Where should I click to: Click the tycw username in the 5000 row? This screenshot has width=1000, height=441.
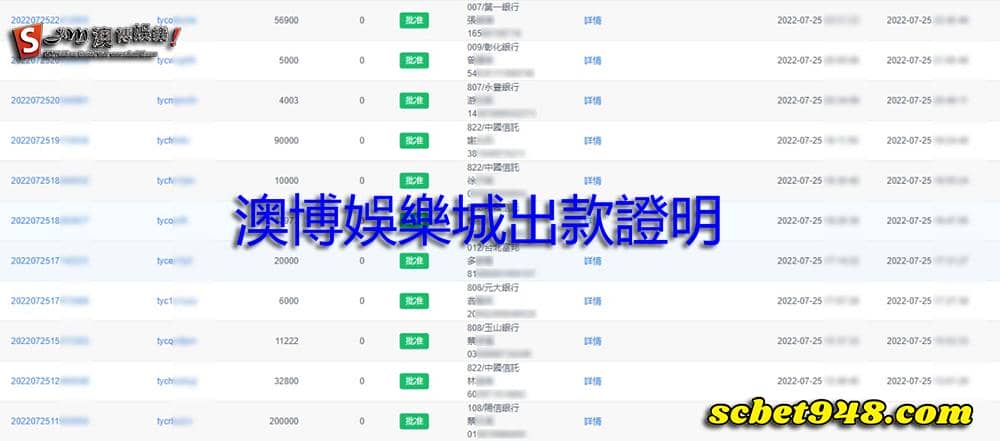pos(177,61)
